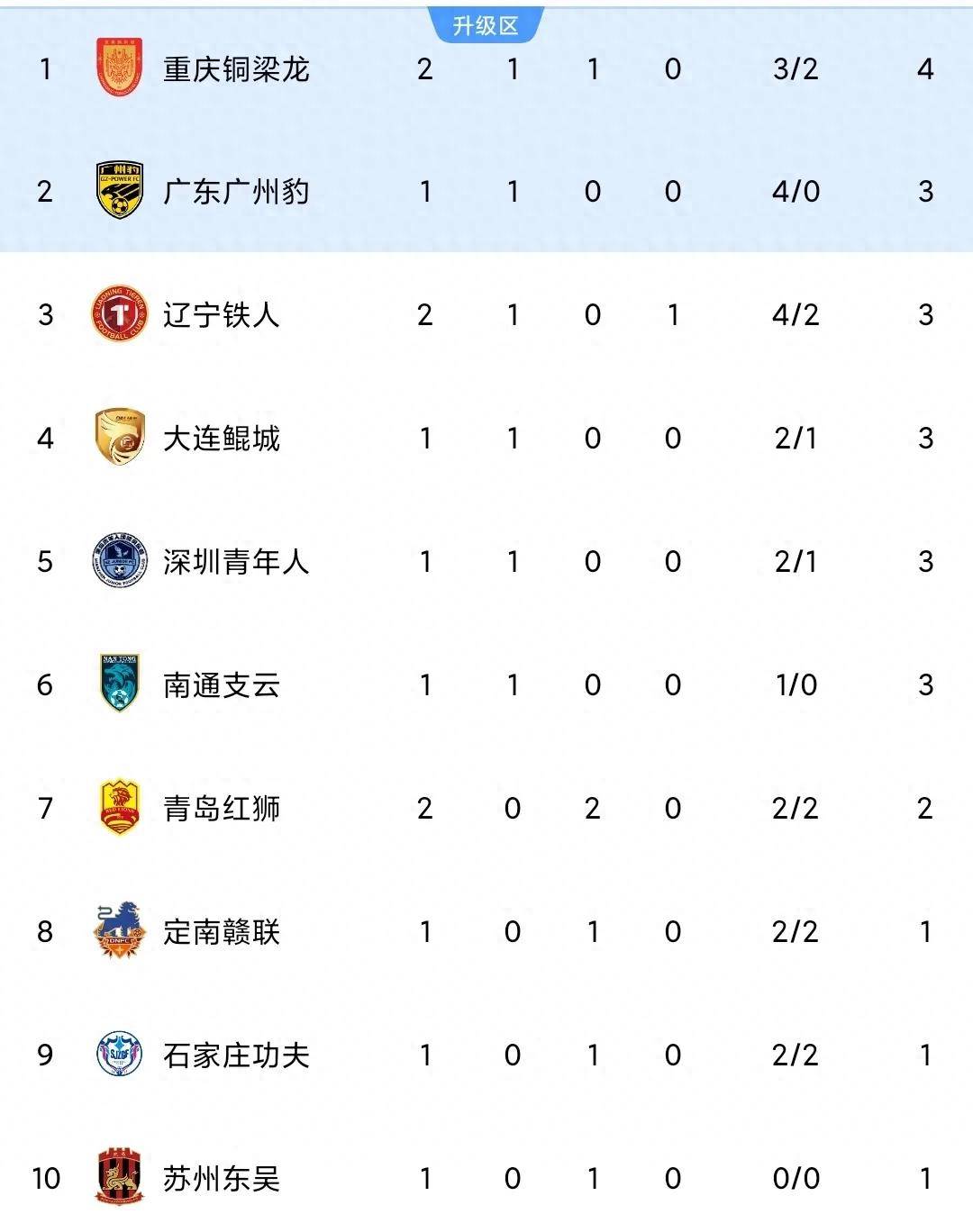Tap the 苏州东吴 team name
The width and height of the screenshot is (973, 1232).
[x=222, y=1179]
